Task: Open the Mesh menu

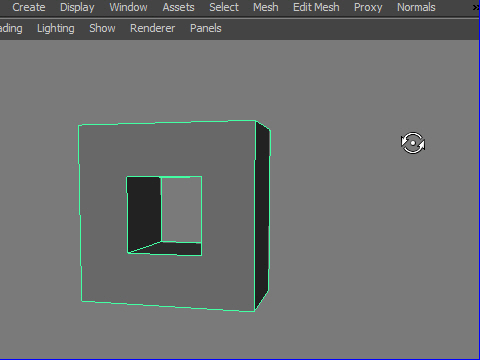Action: click(x=265, y=7)
